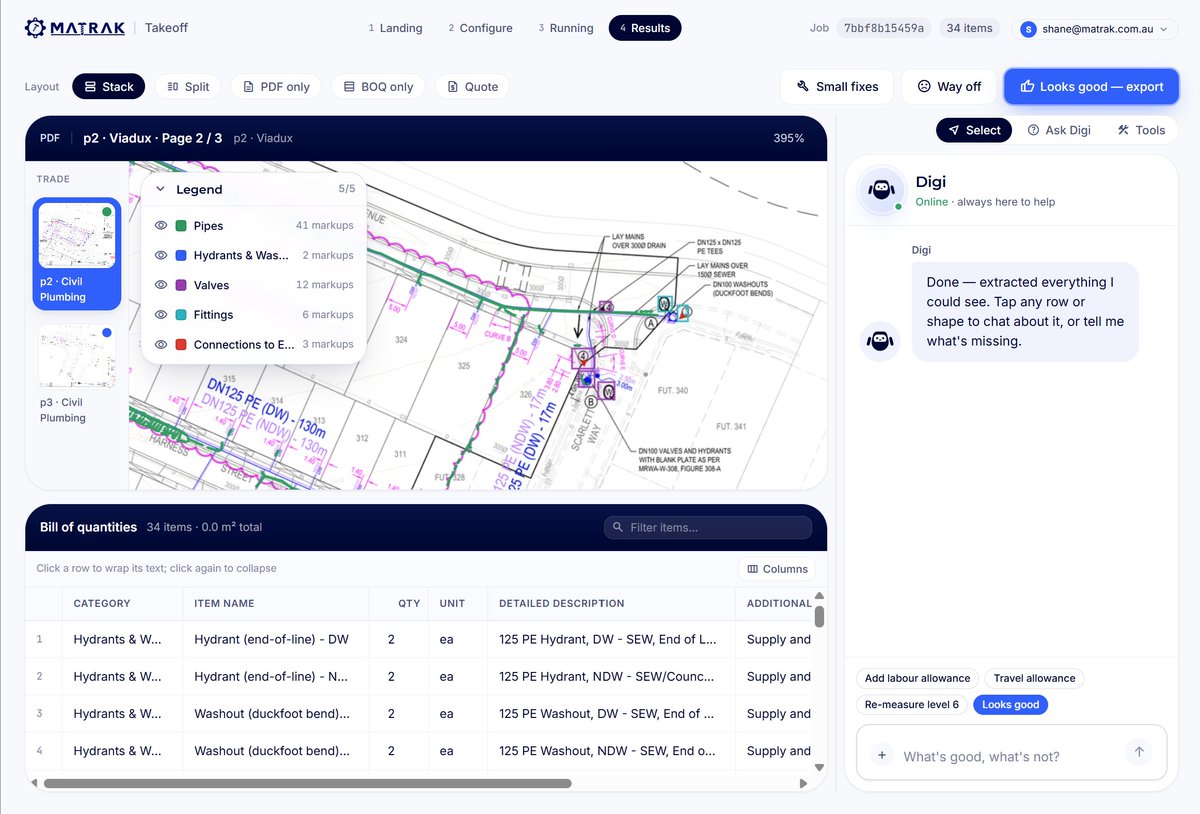Select the p3 Civil Plumbing page thumbnail
The image size is (1200, 814).
tap(77, 375)
